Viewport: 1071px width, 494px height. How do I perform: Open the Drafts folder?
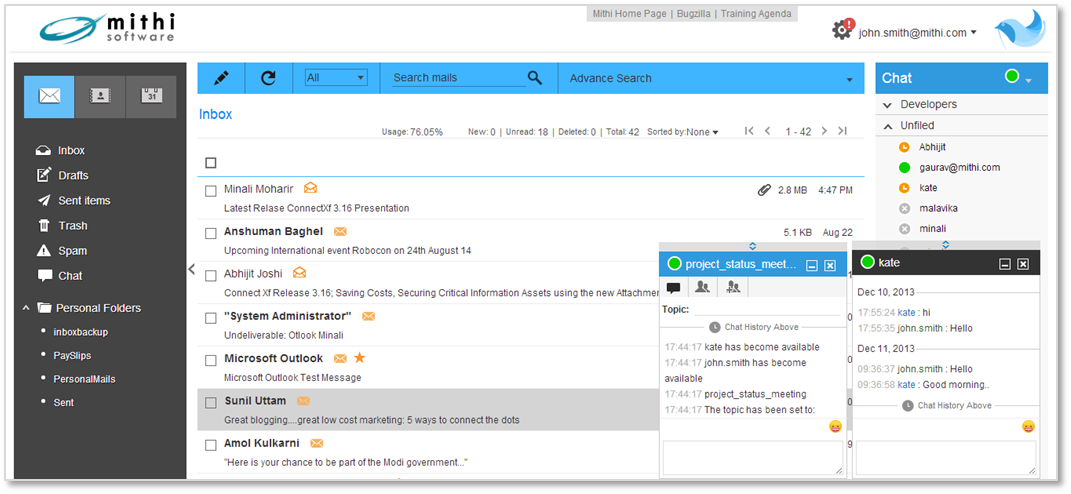pos(73,175)
